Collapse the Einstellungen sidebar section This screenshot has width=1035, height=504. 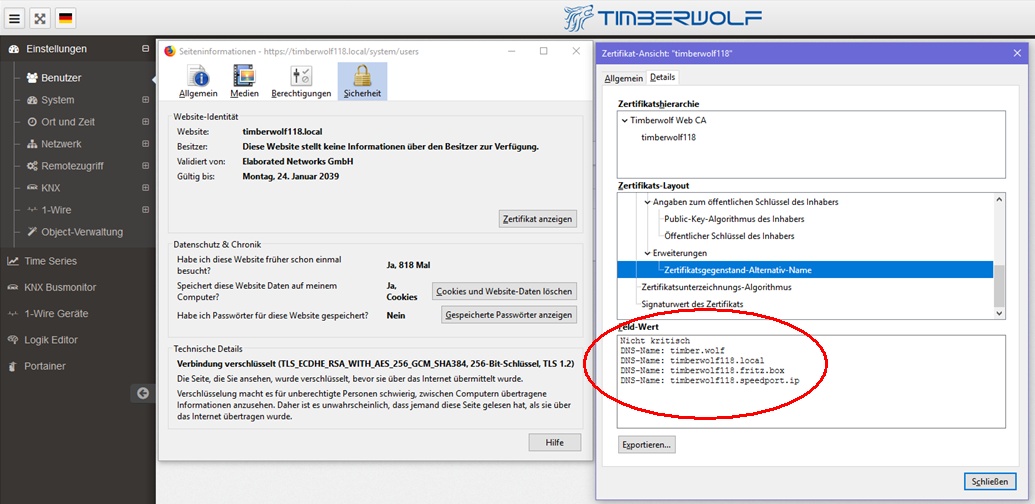click(x=145, y=49)
